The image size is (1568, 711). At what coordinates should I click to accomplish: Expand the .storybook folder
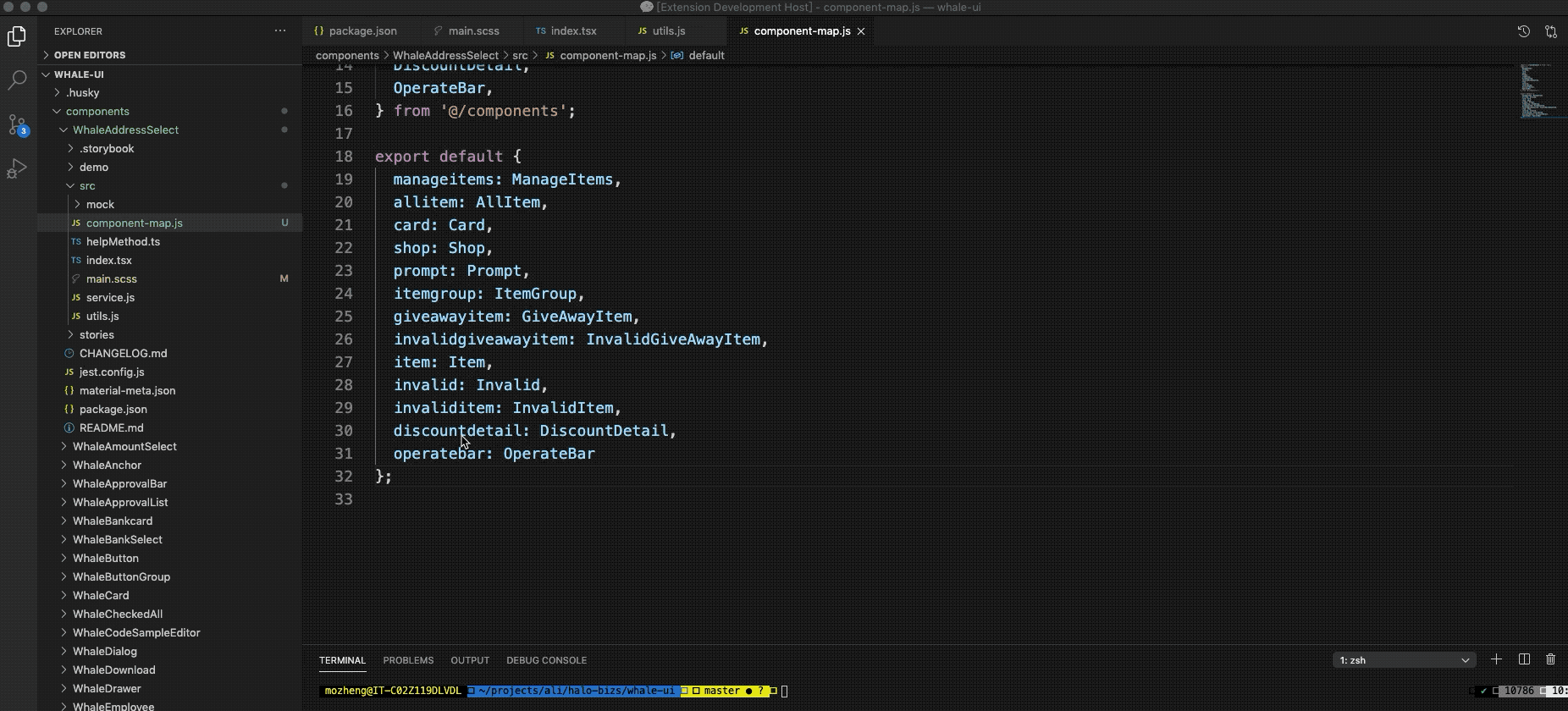pos(169,149)
